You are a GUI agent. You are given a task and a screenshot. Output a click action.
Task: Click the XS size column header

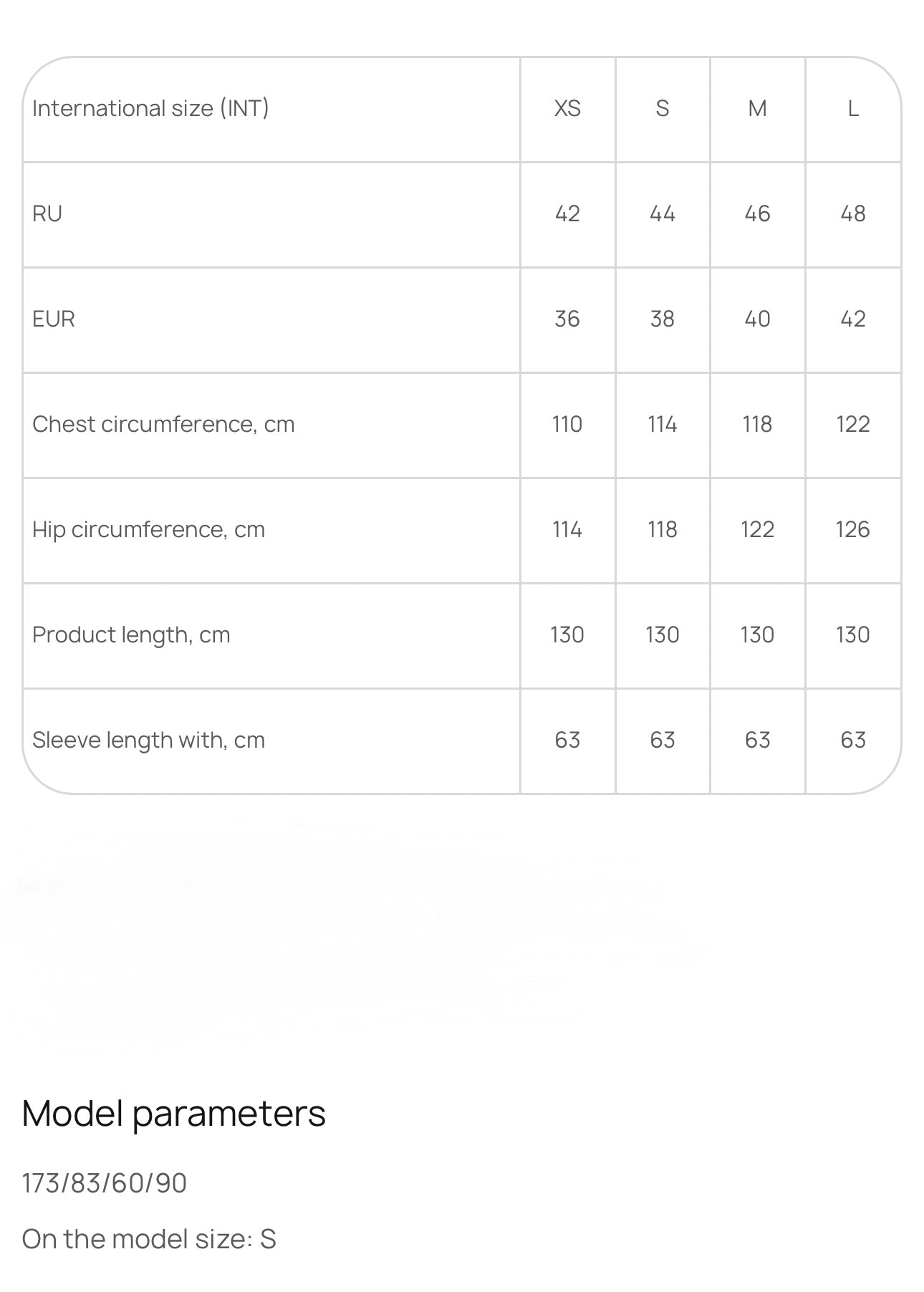pyautogui.click(x=567, y=109)
